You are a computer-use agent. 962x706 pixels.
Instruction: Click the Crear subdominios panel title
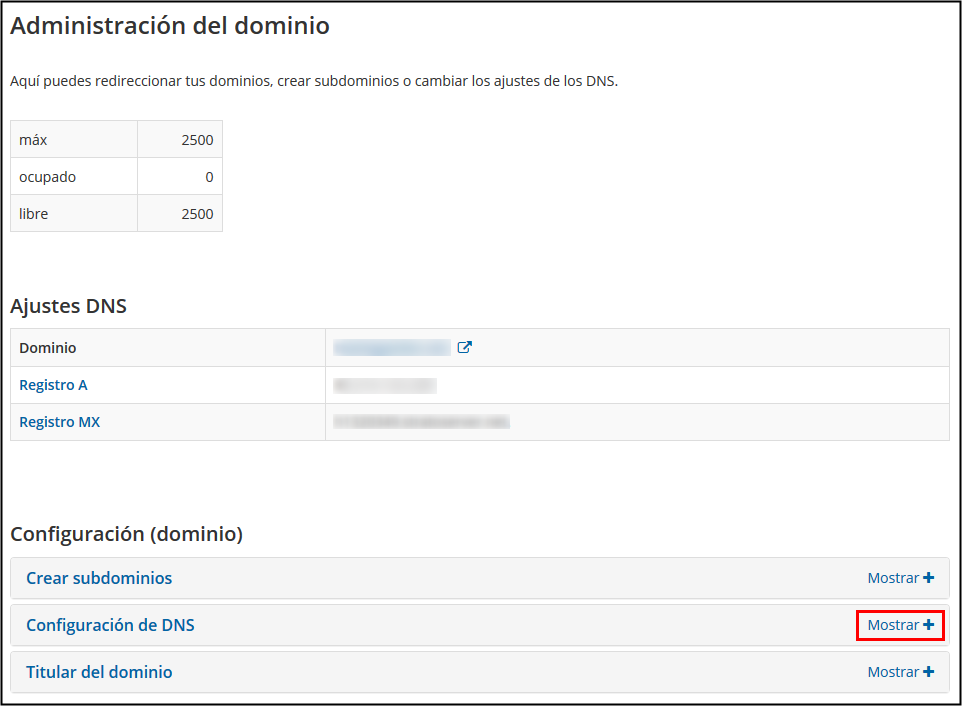pos(99,578)
